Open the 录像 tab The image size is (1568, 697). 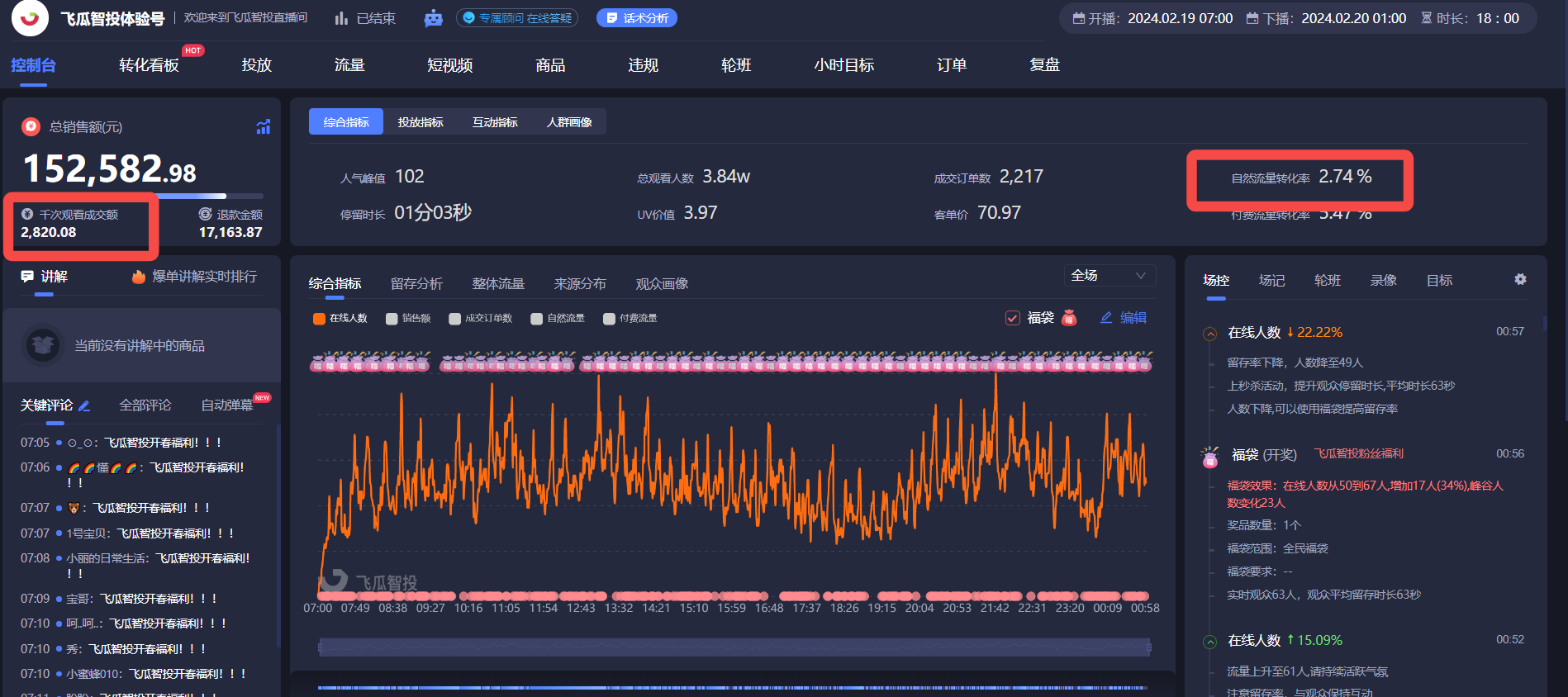1384,281
